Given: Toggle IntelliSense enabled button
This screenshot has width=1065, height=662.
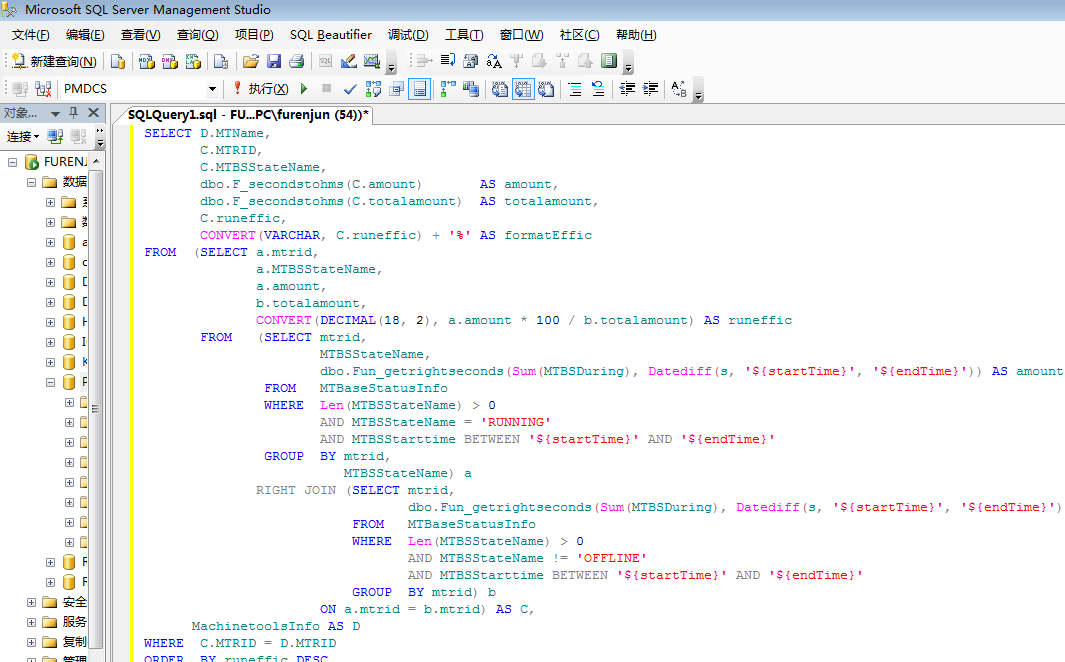Looking at the screenshot, I should coord(419,89).
